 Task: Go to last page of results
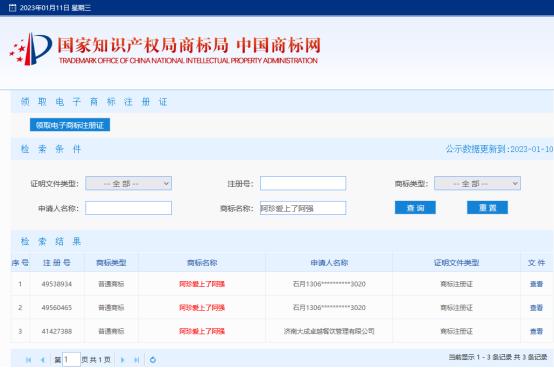(x=136, y=360)
